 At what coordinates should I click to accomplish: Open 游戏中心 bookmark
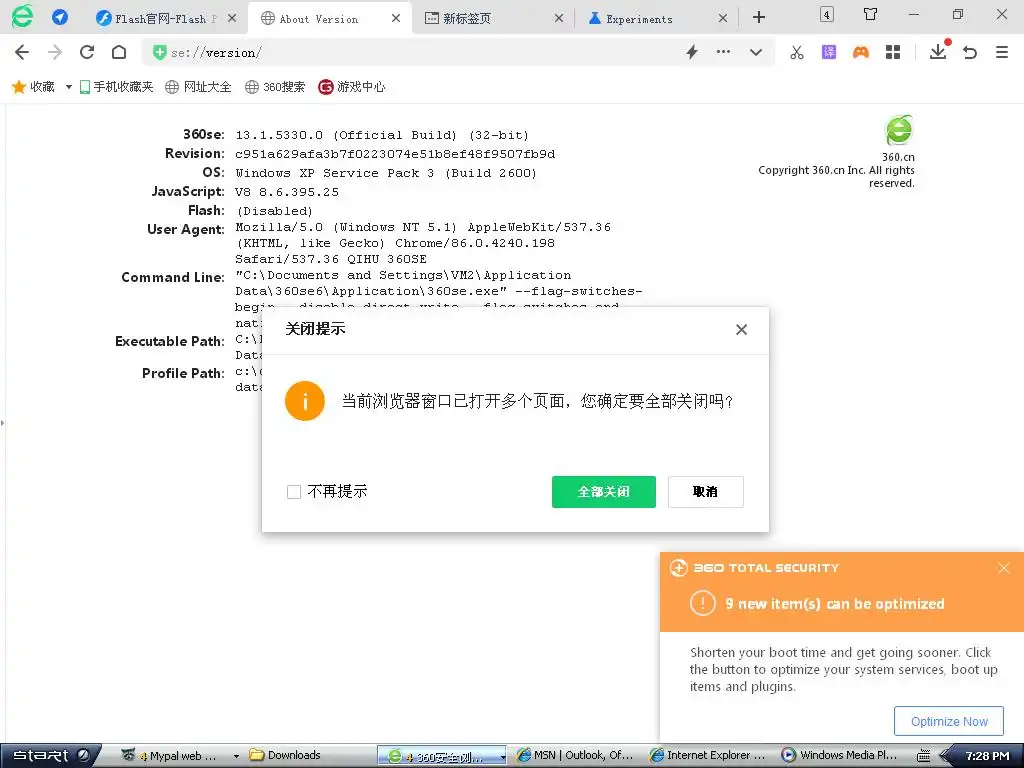(351, 87)
